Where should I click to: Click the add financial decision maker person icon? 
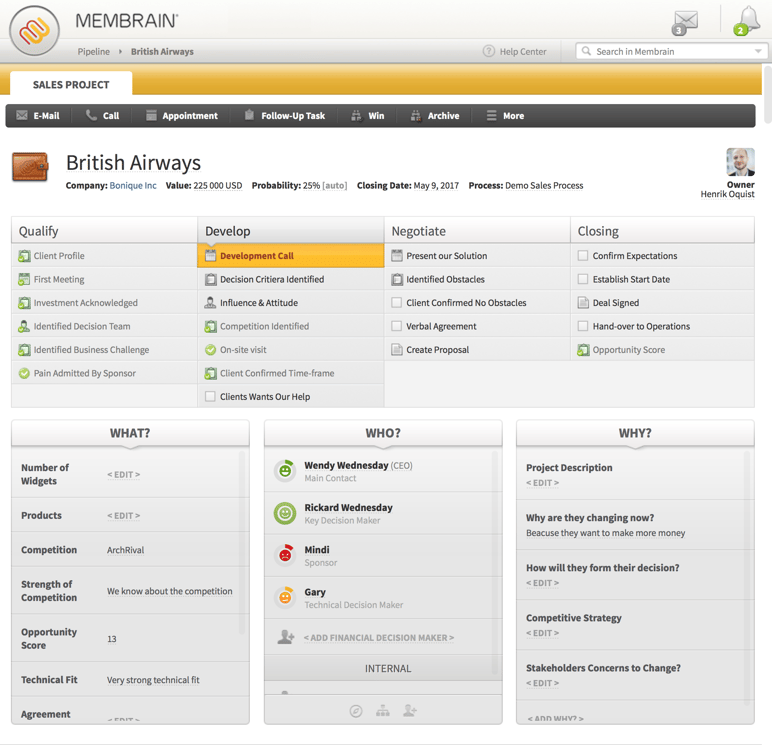pyautogui.click(x=286, y=637)
